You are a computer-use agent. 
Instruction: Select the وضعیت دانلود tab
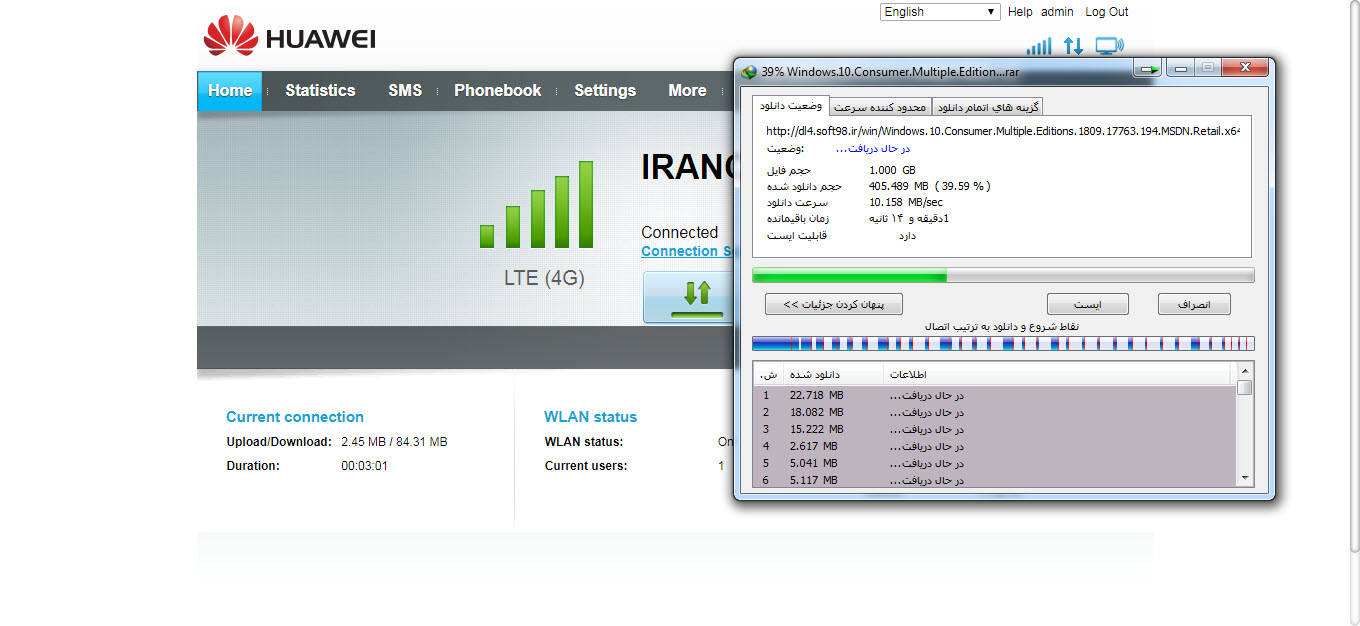coord(791,106)
